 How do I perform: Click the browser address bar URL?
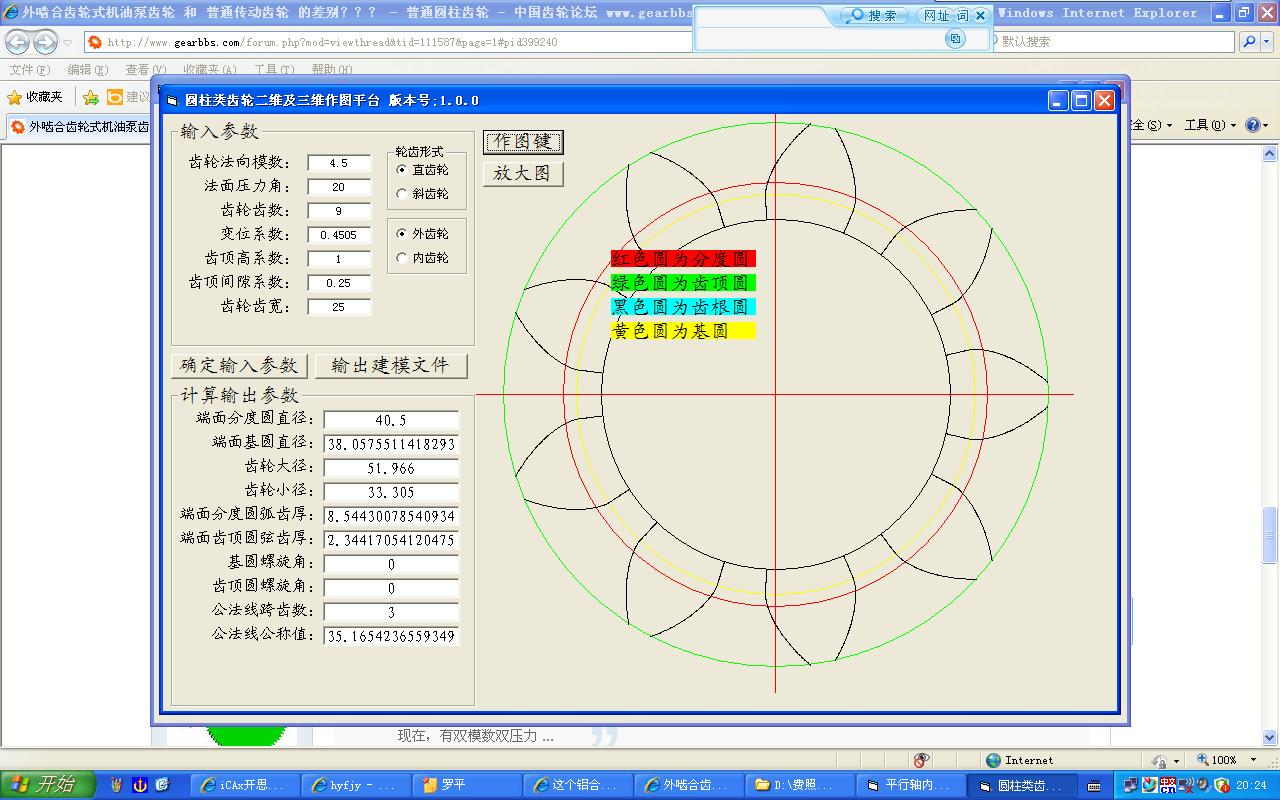[x=387, y=42]
